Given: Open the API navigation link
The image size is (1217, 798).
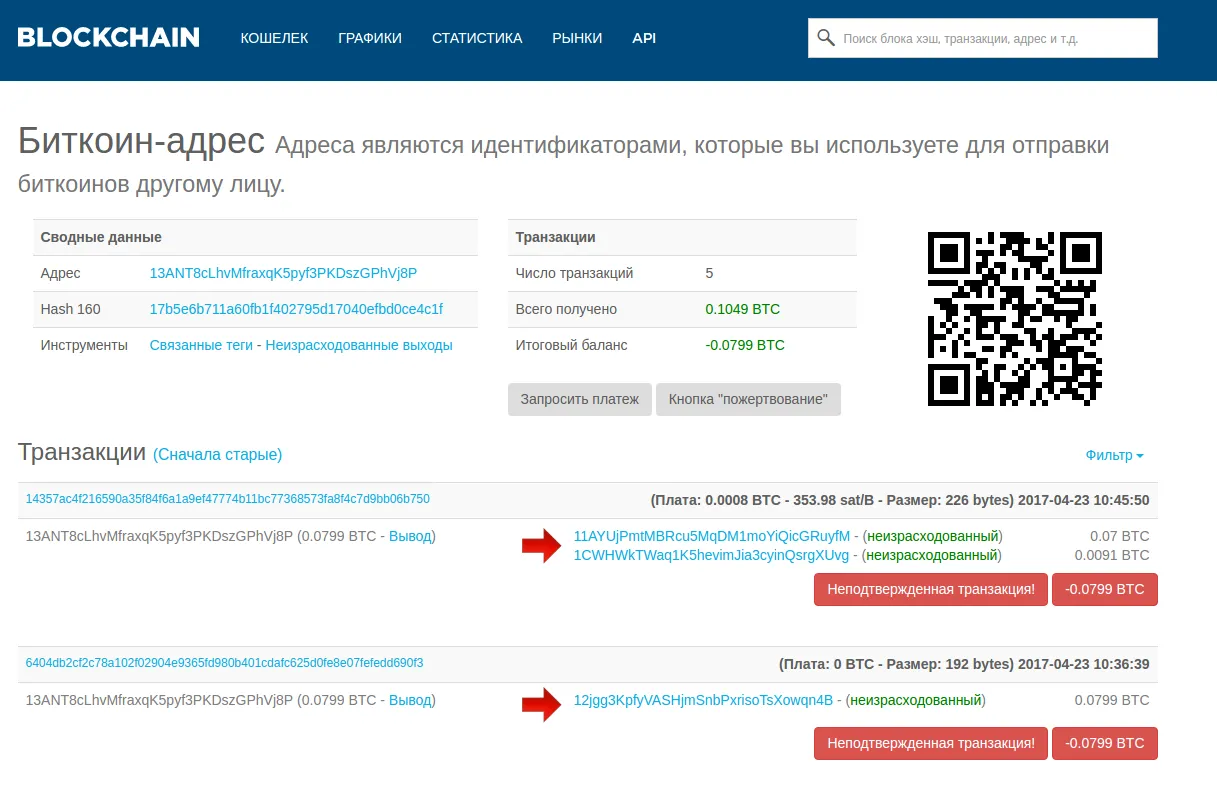Looking at the screenshot, I should (x=644, y=38).
